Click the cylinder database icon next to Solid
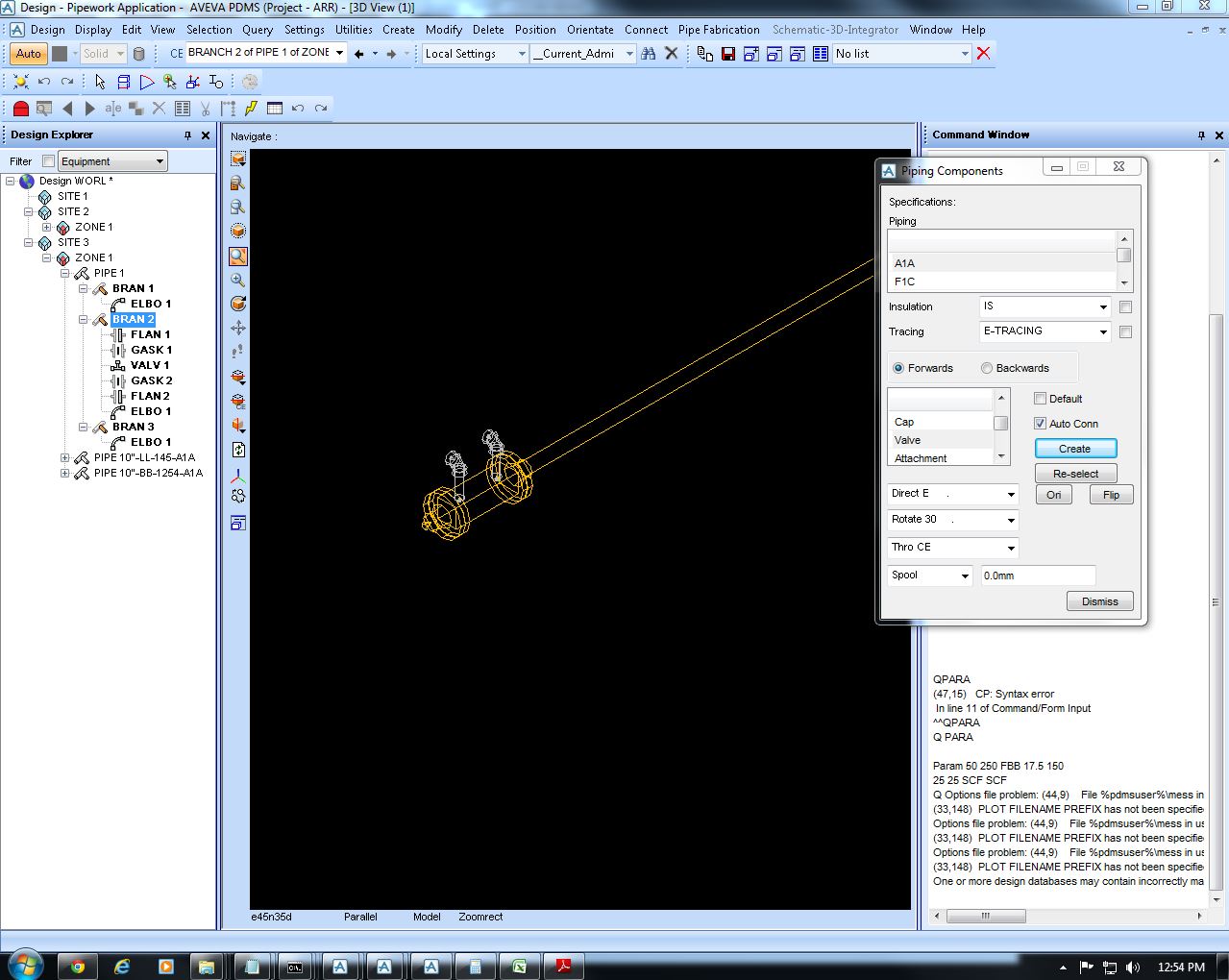Screen dimensions: 1229x980 (139, 54)
